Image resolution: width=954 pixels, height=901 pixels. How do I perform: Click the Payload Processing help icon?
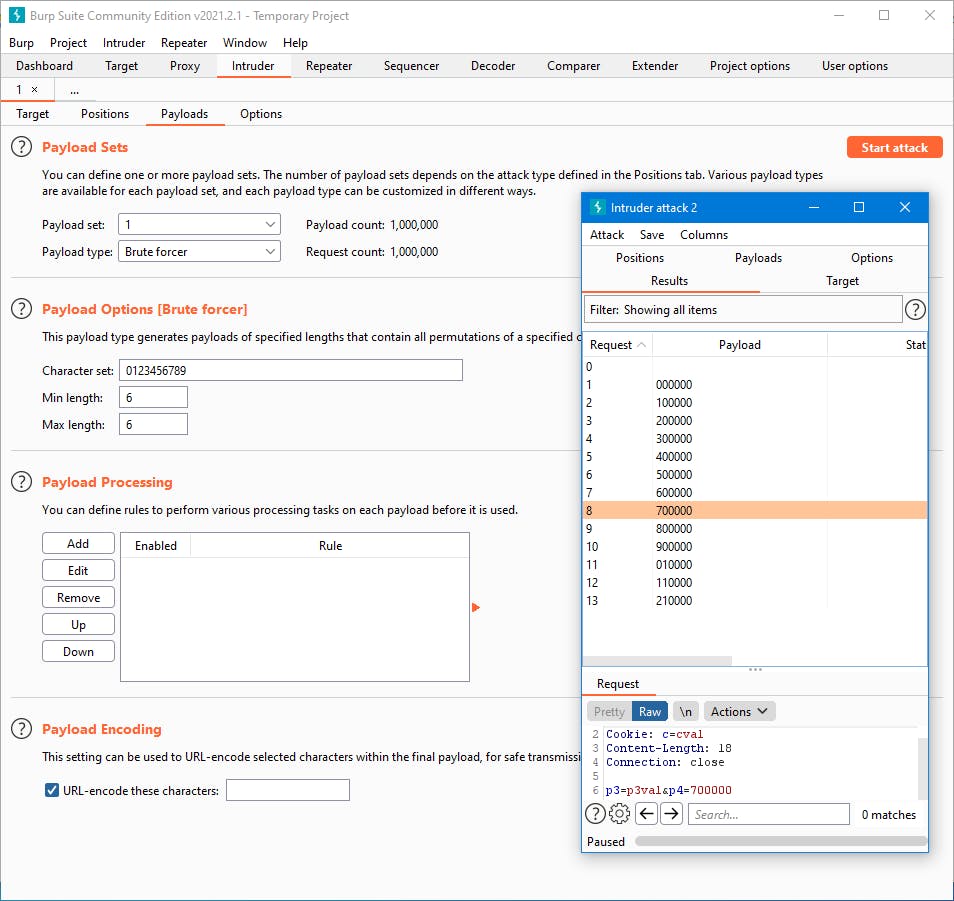point(22,482)
